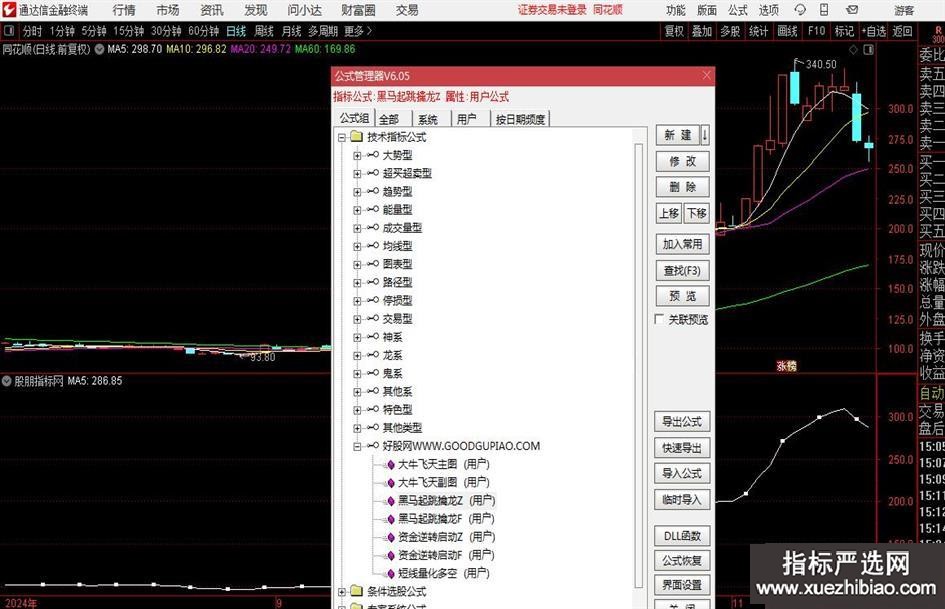Expand the 均线型 category
945x609 pixels.
click(x=357, y=246)
